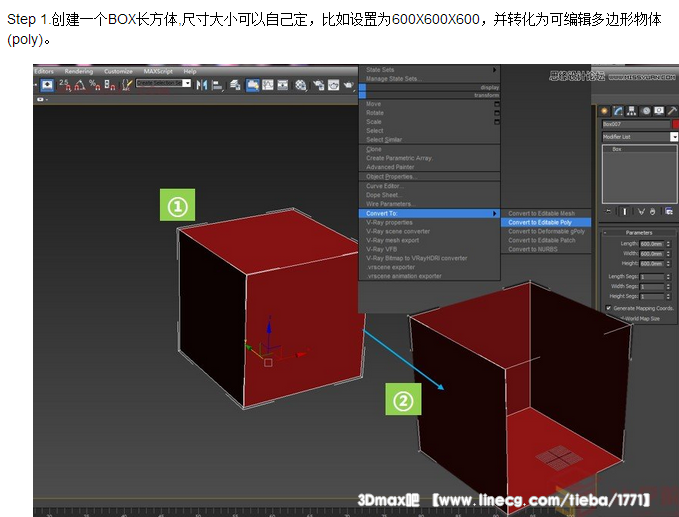Viewport: 679px width, 517px height.
Task: Switch to the Create panel tab
Action: [x=605, y=111]
